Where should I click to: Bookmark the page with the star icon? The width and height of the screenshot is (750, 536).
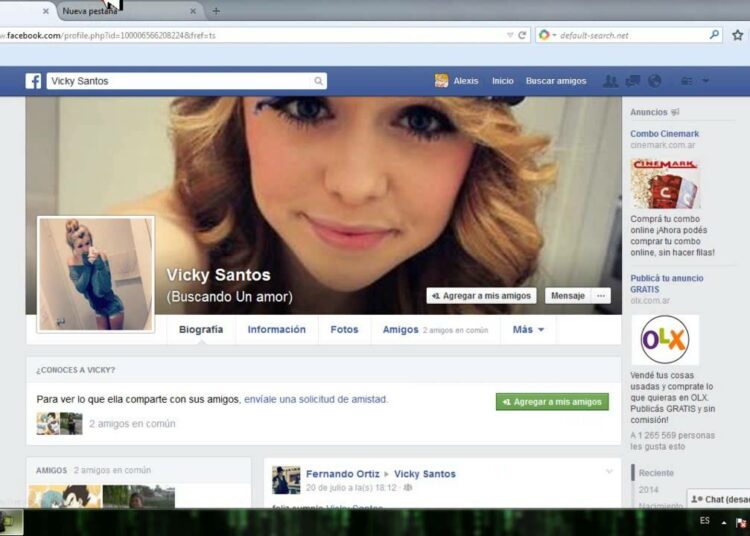pyautogui.click(x=738, y=35)
